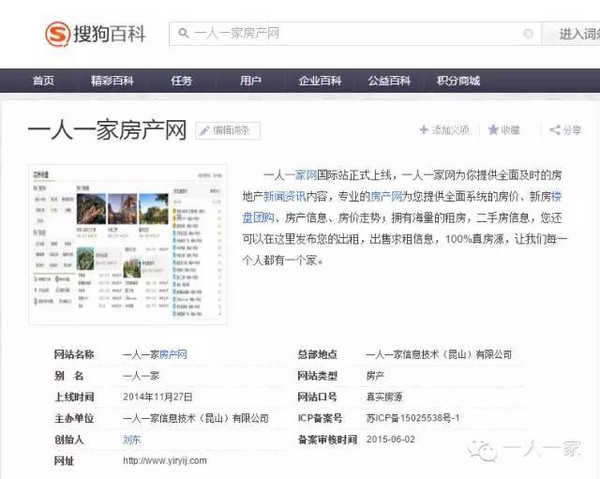This screenshot has width=600, height=479.
Task: Click the plus 添加义项 icon
Action: pyautogui.click(x=424, y=130)
